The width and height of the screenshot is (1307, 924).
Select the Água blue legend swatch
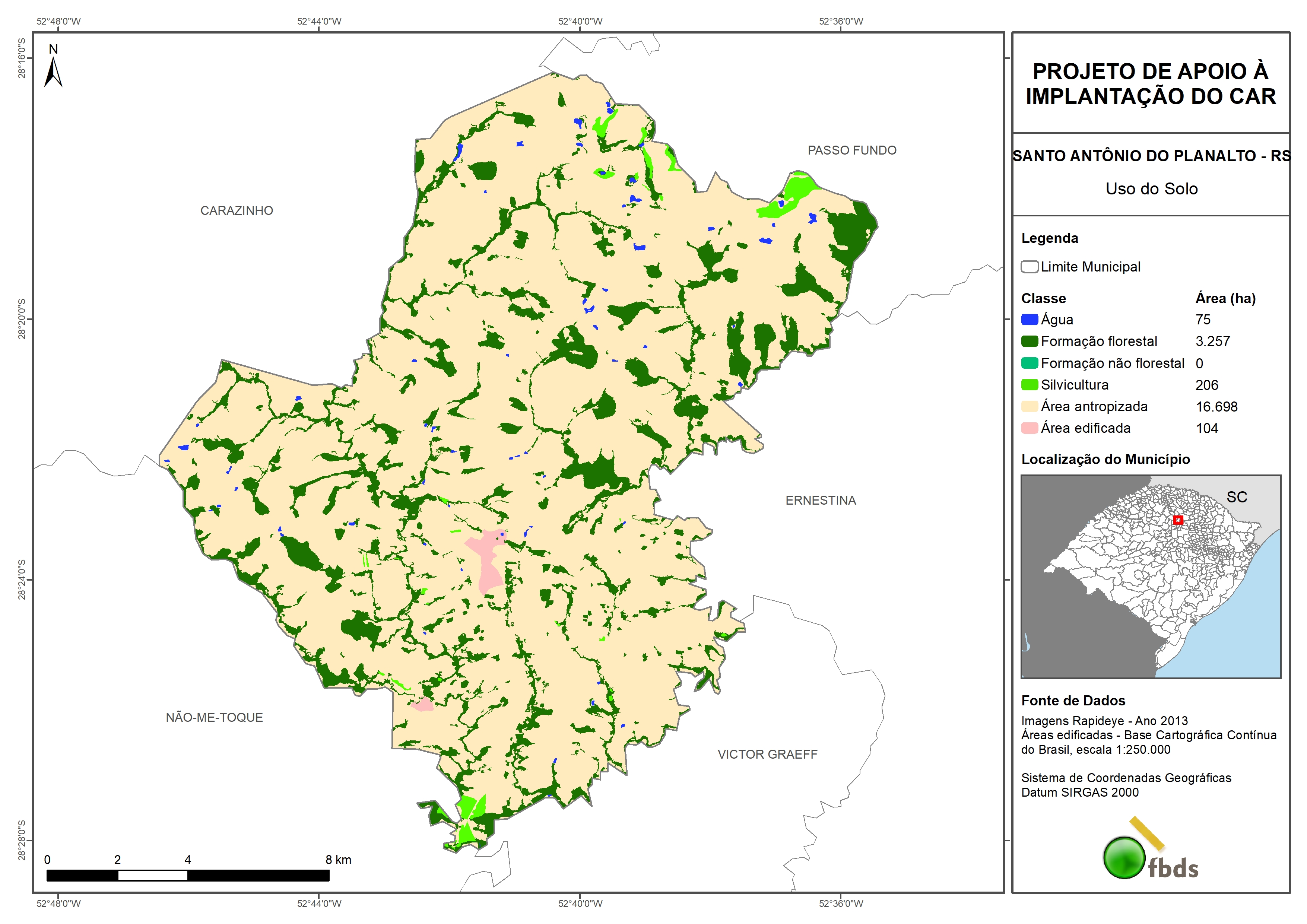pyautogui.click(x=1029, y=320)
